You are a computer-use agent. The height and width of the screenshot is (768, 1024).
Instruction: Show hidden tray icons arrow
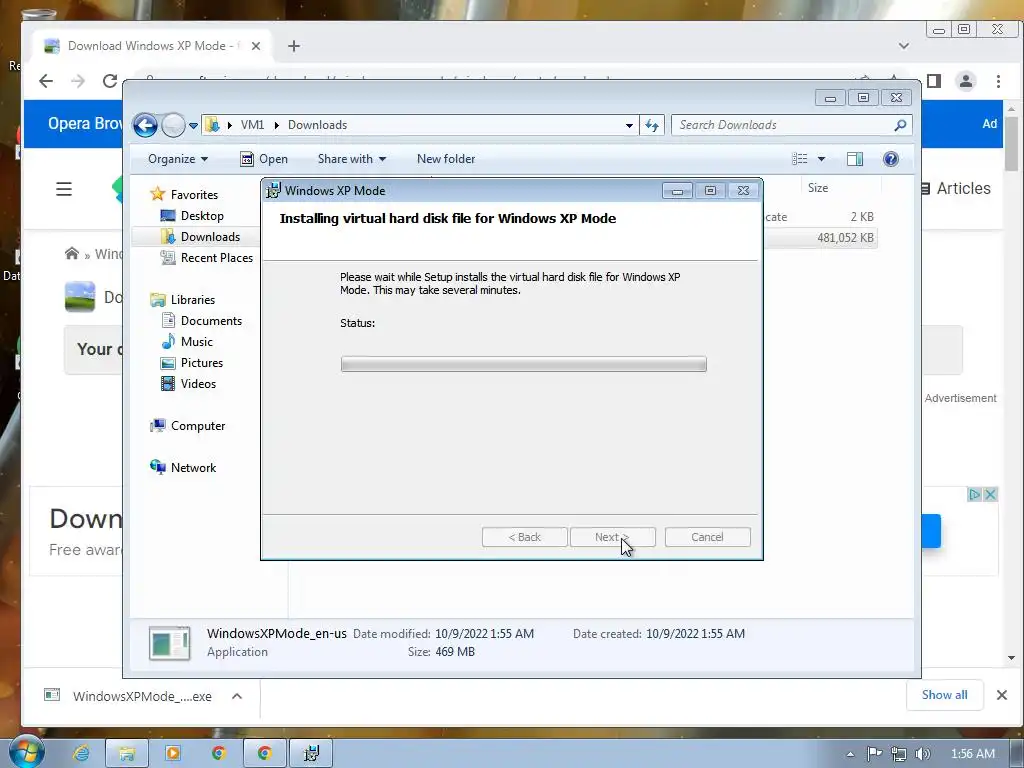pyautogui.click(x=850, y=754)
